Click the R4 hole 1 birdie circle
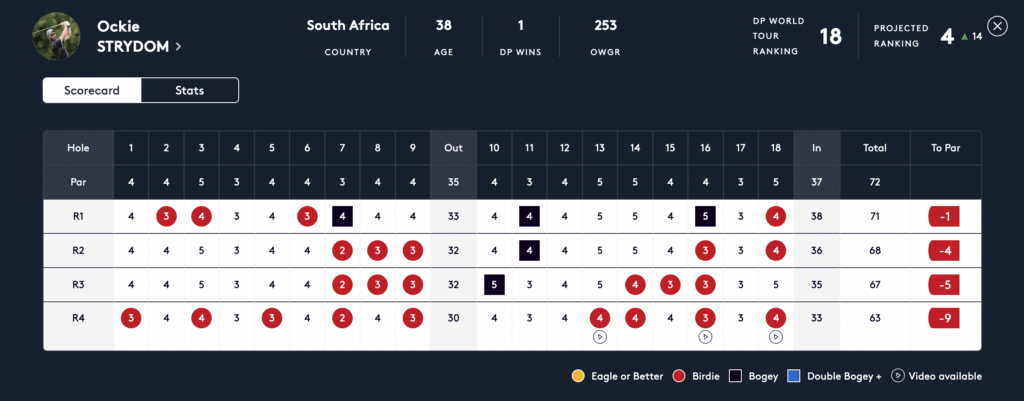1024x401 pixels. [130, 319]
